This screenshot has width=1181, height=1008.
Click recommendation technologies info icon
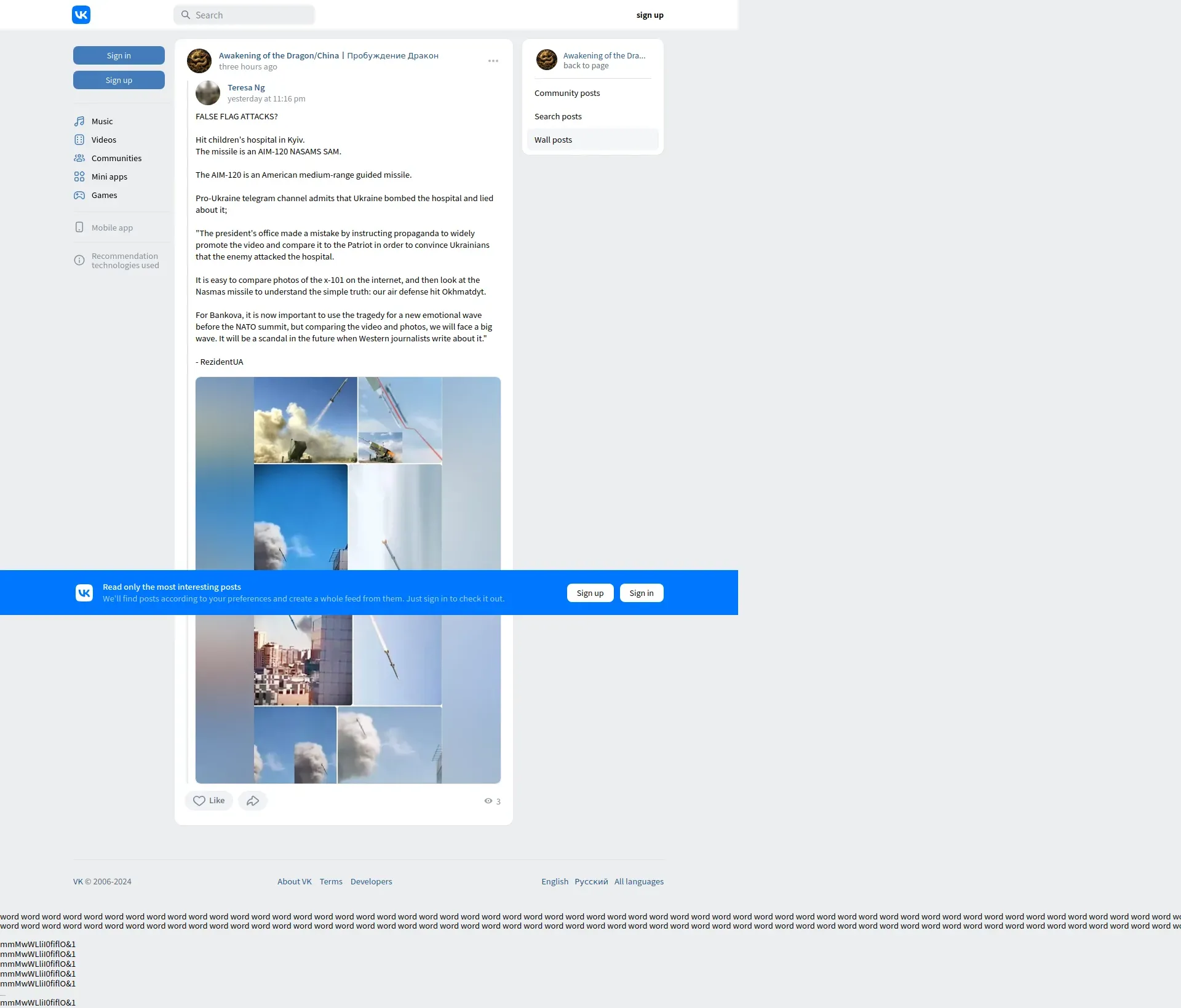pos(79,261)
